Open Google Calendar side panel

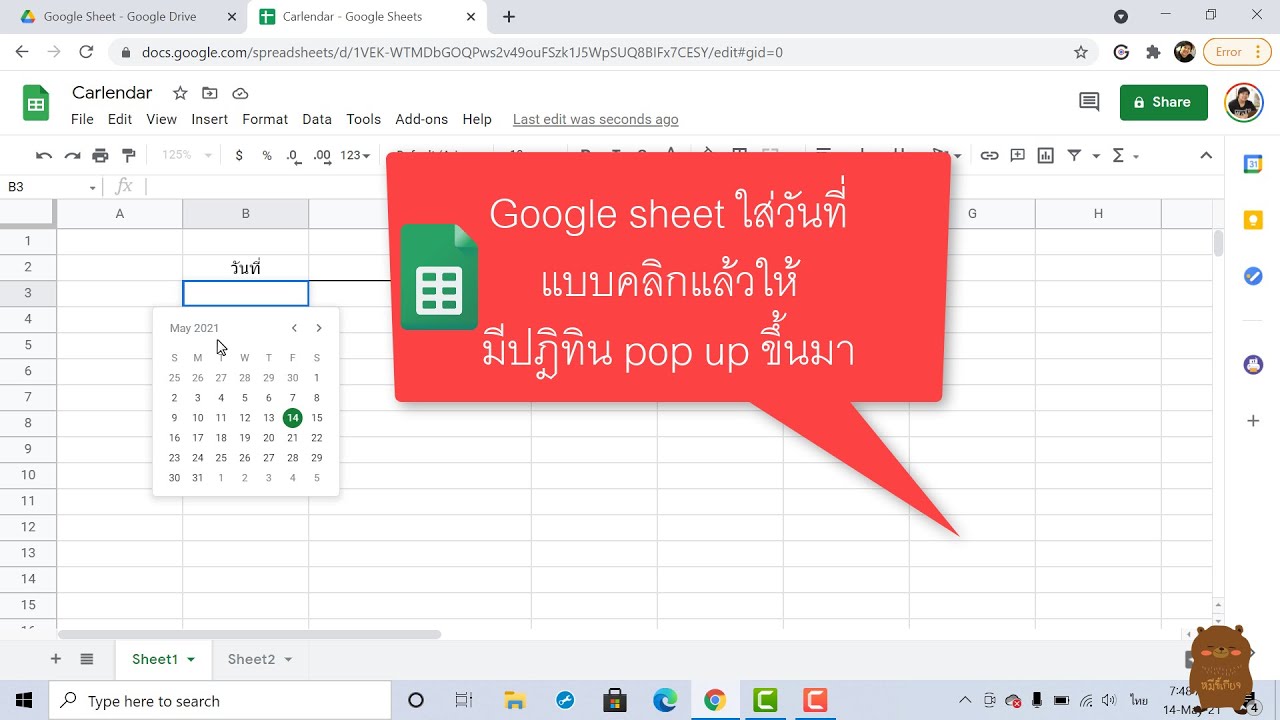pos(1253,165)
